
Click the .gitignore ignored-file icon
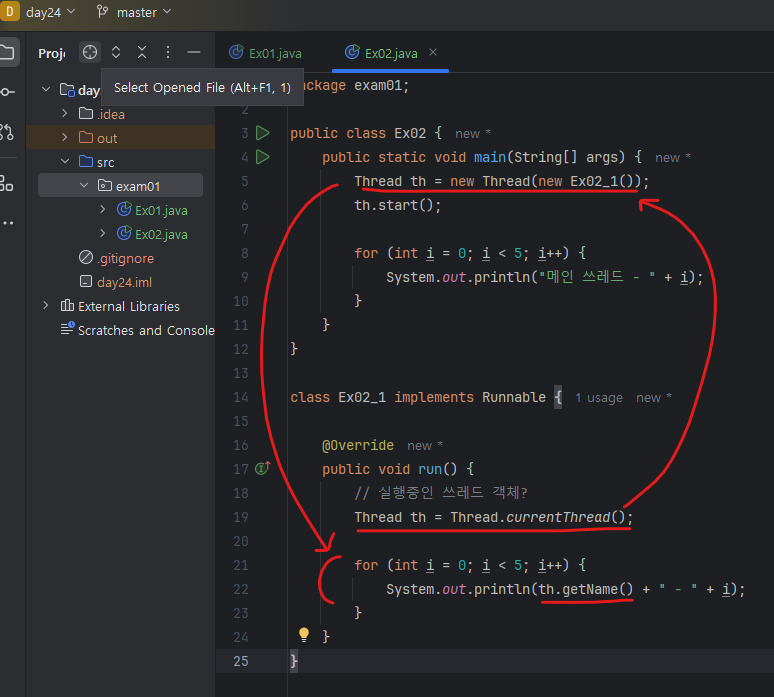(86, 257)
